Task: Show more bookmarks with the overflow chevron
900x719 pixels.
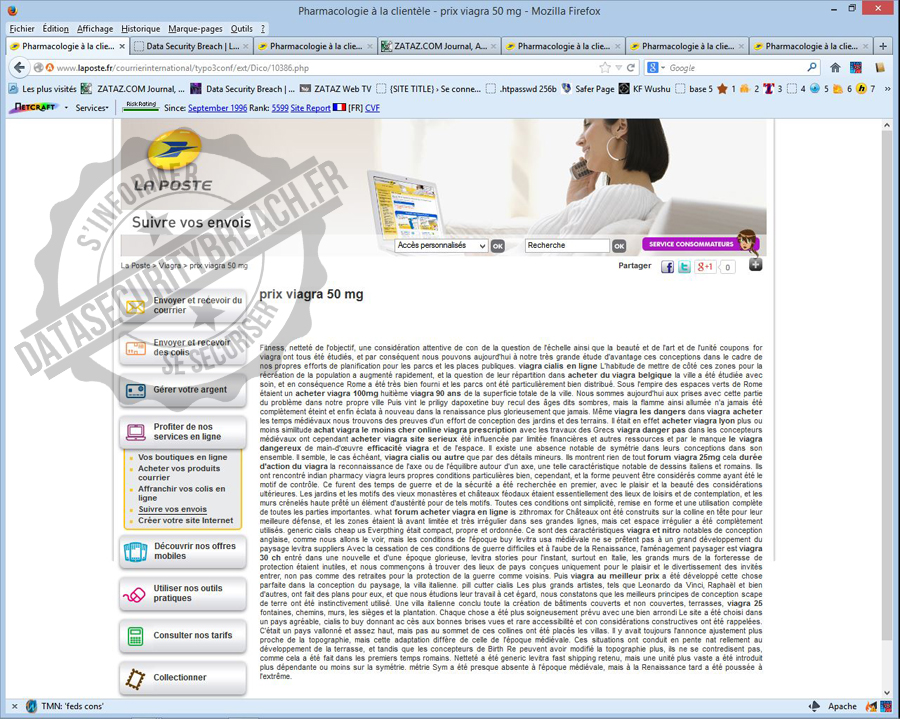Action: tap(887, 89)
